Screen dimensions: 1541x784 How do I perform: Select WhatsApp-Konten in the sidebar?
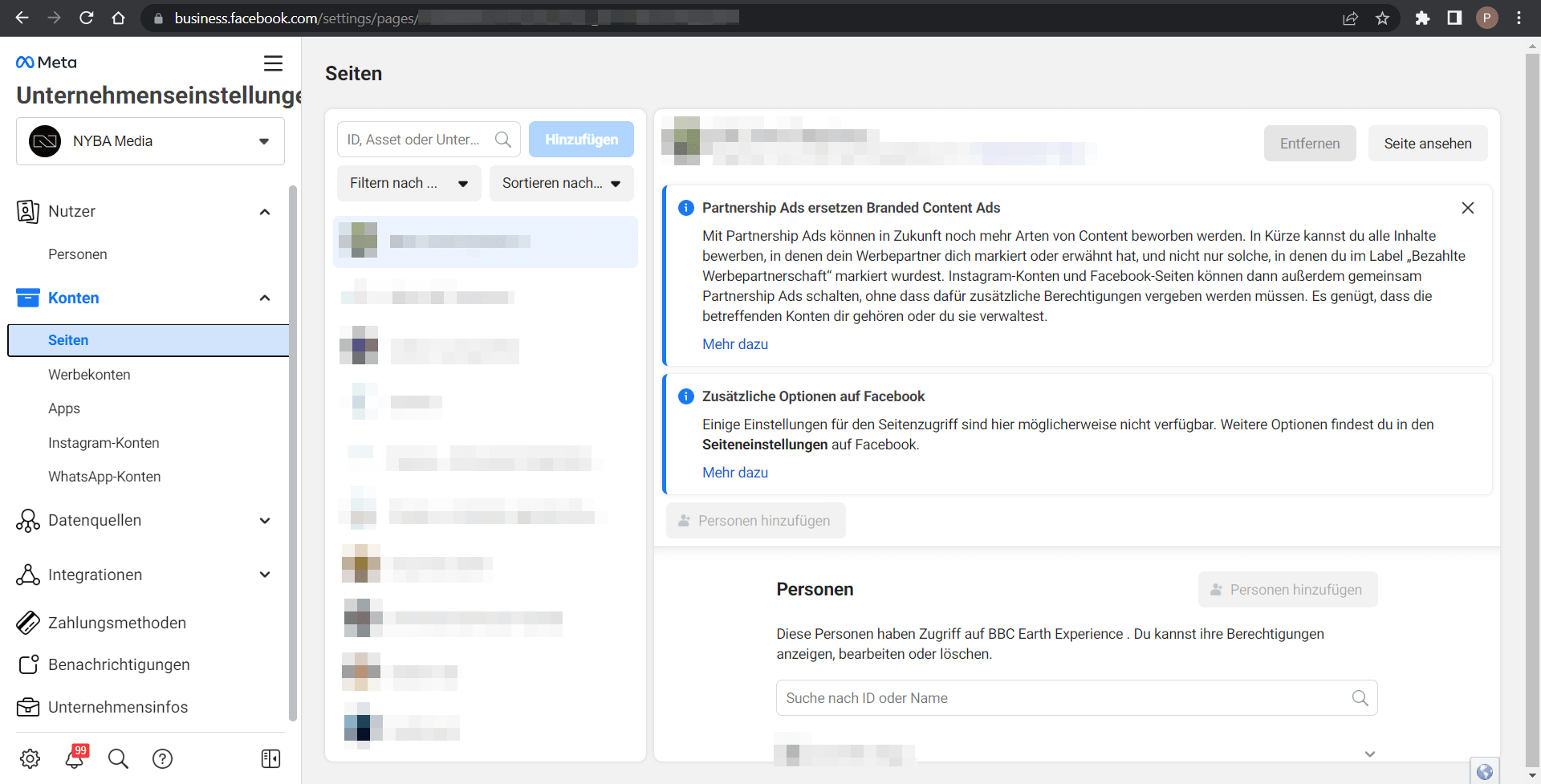coord(104,477)
